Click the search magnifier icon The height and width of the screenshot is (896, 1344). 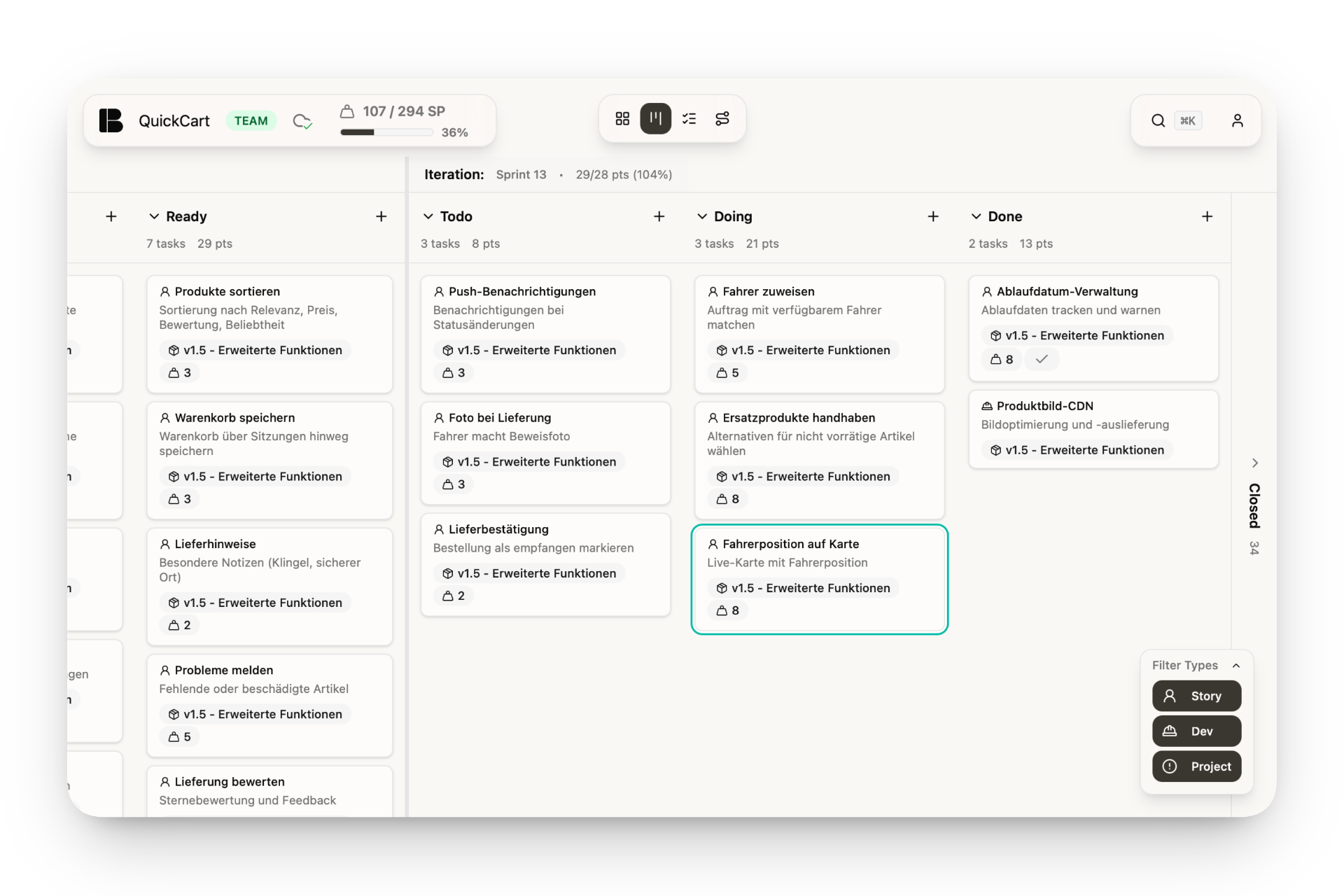[x=1158, y=120]
